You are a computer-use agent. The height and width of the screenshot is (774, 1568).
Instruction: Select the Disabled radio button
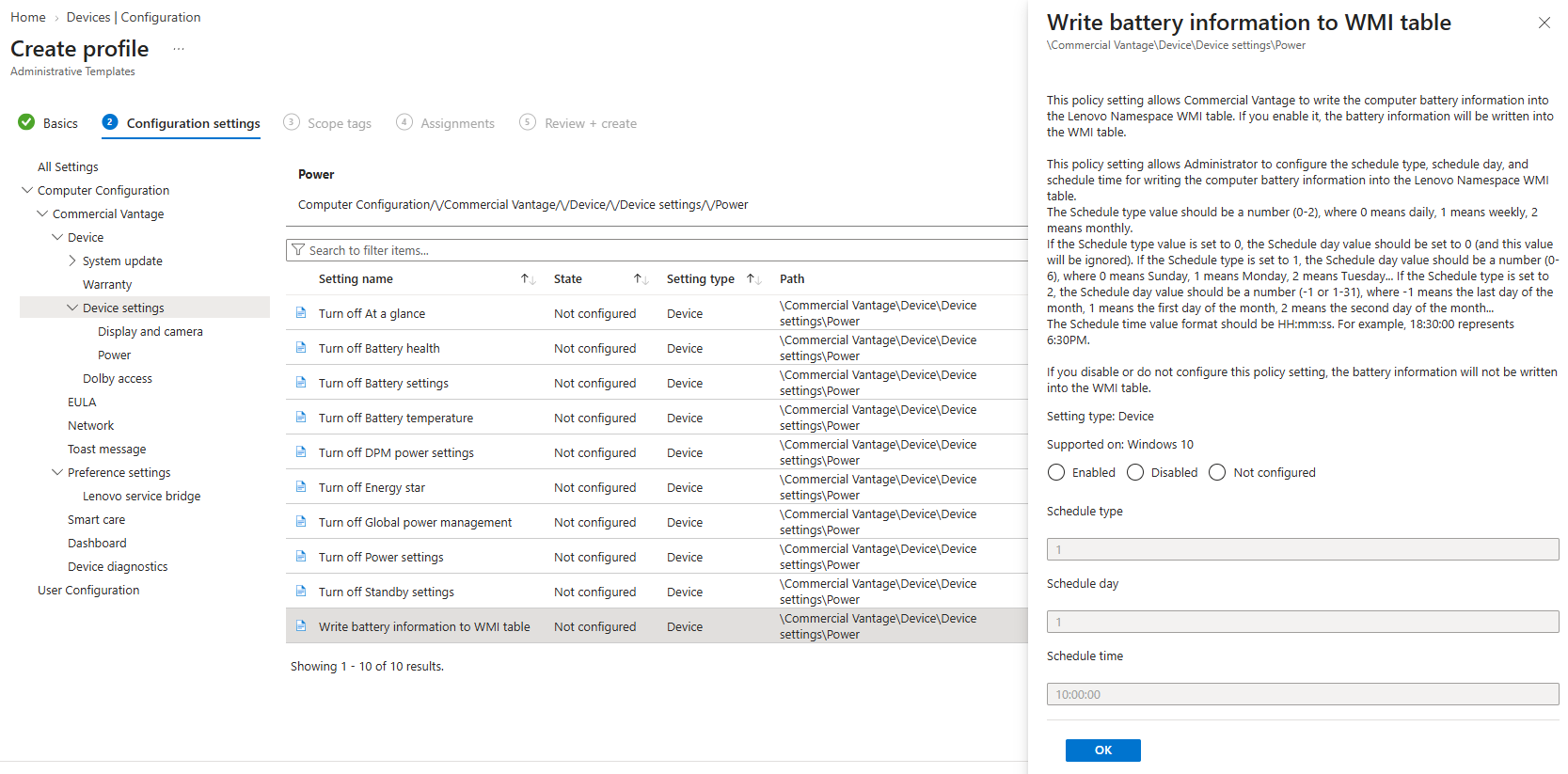[1135, 472]
